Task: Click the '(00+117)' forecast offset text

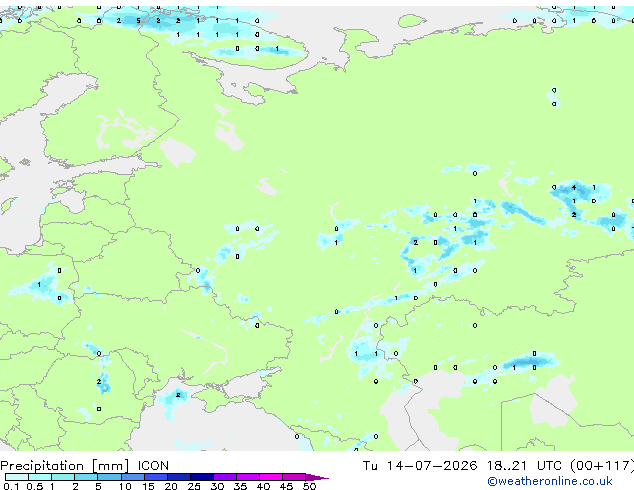Action: pyautogui.click(x=602, y=466)
